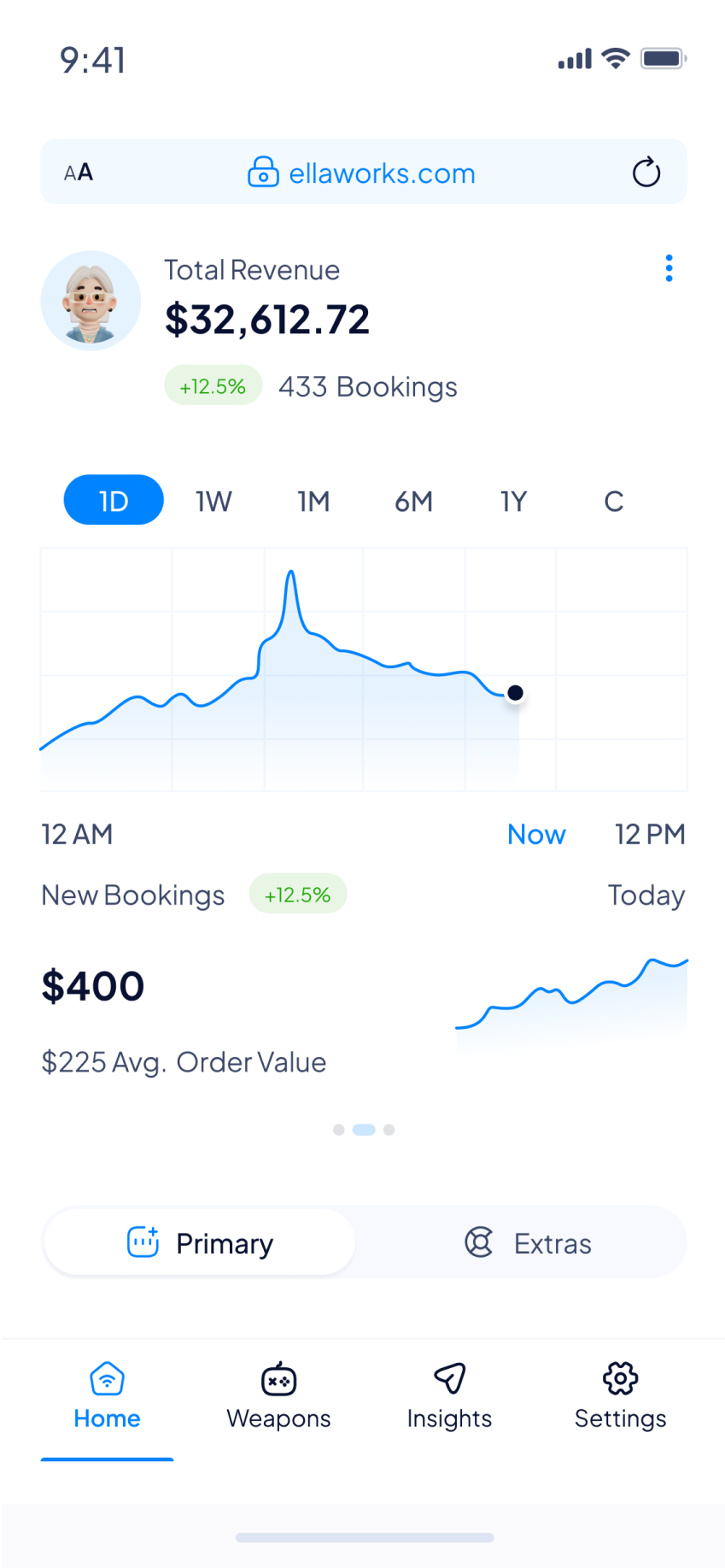Open the three-dot more options menu

pos(669,268)
